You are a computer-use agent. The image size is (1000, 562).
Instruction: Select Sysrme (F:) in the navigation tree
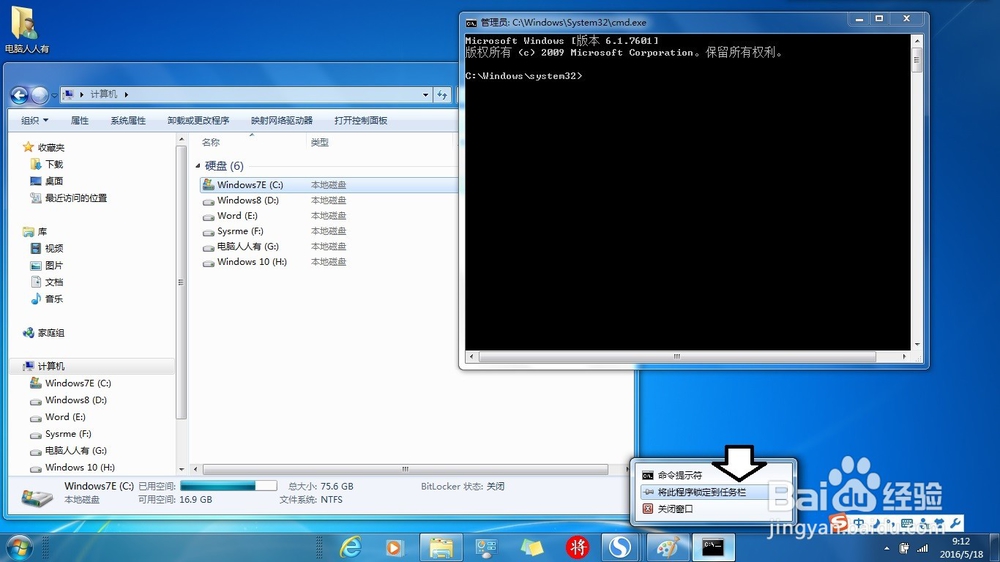coord(61,434)
